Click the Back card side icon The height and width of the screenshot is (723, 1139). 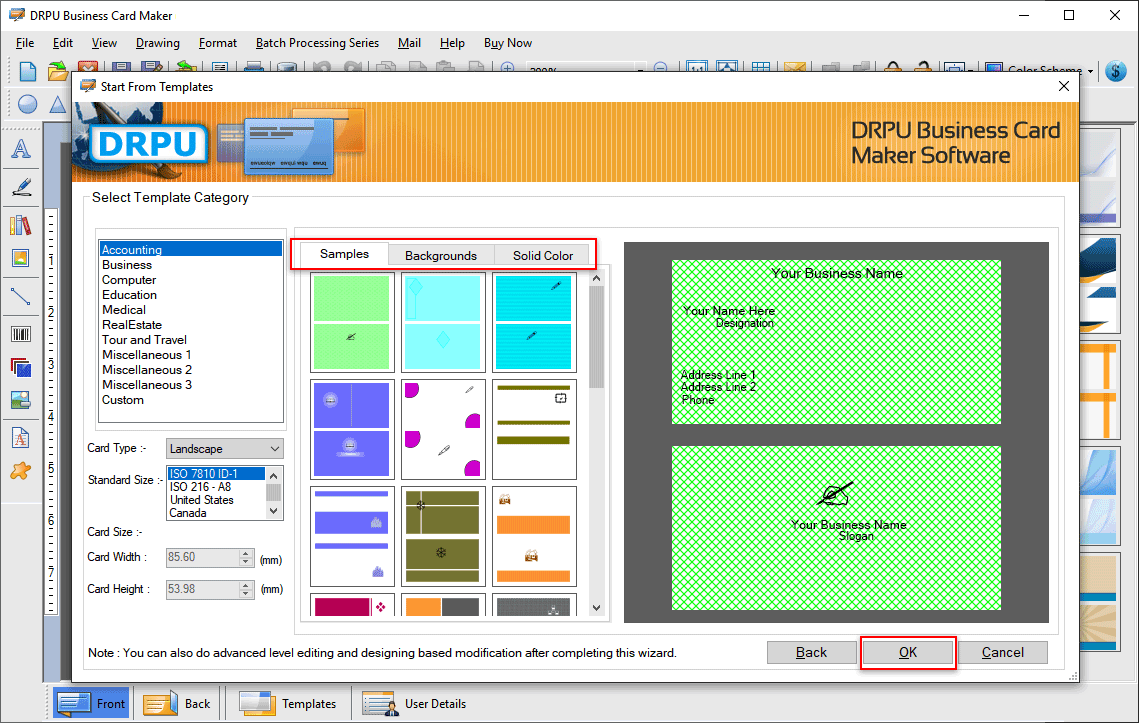click(177, 703)
